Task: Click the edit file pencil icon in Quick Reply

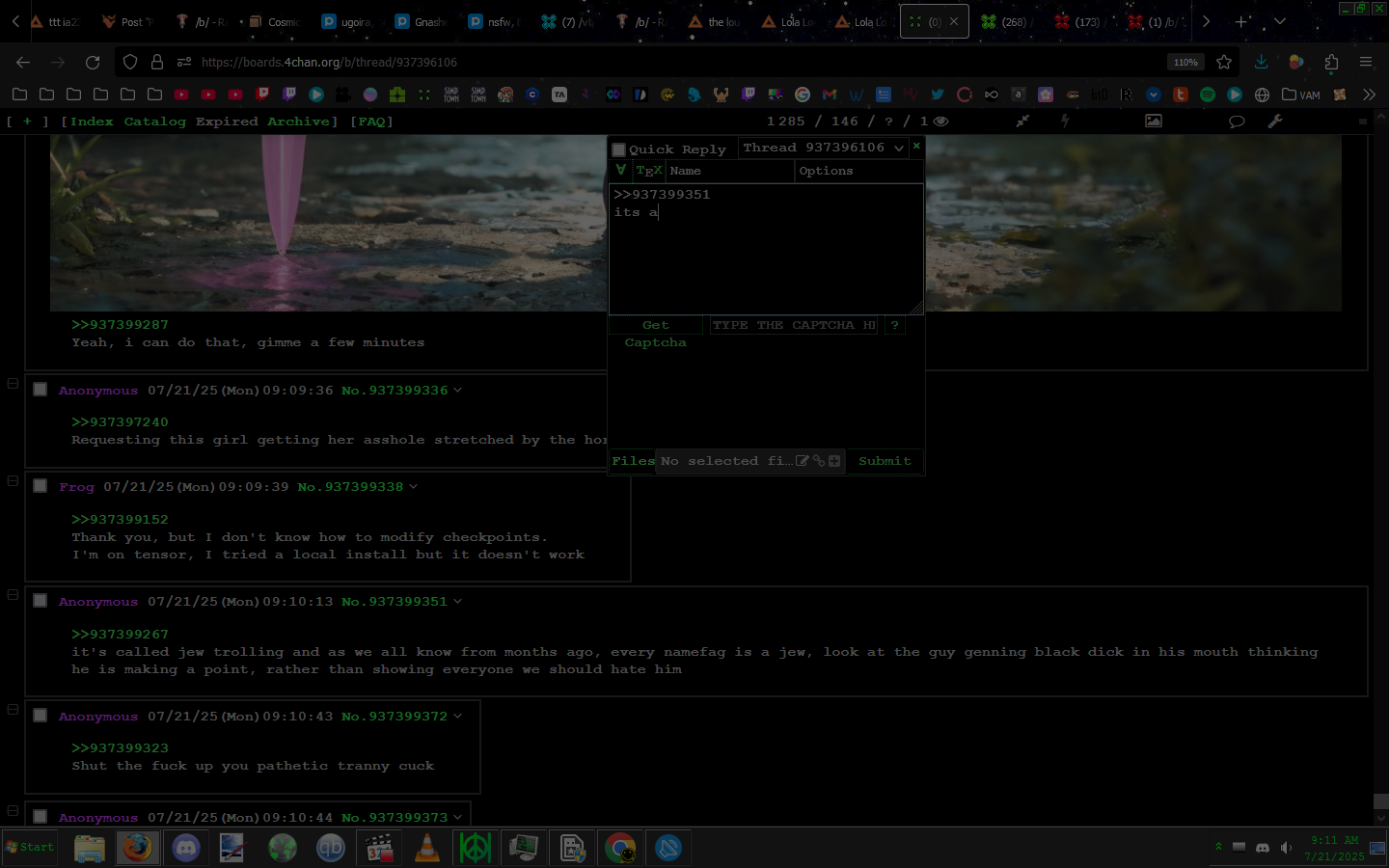Action: tap(803, 461)
